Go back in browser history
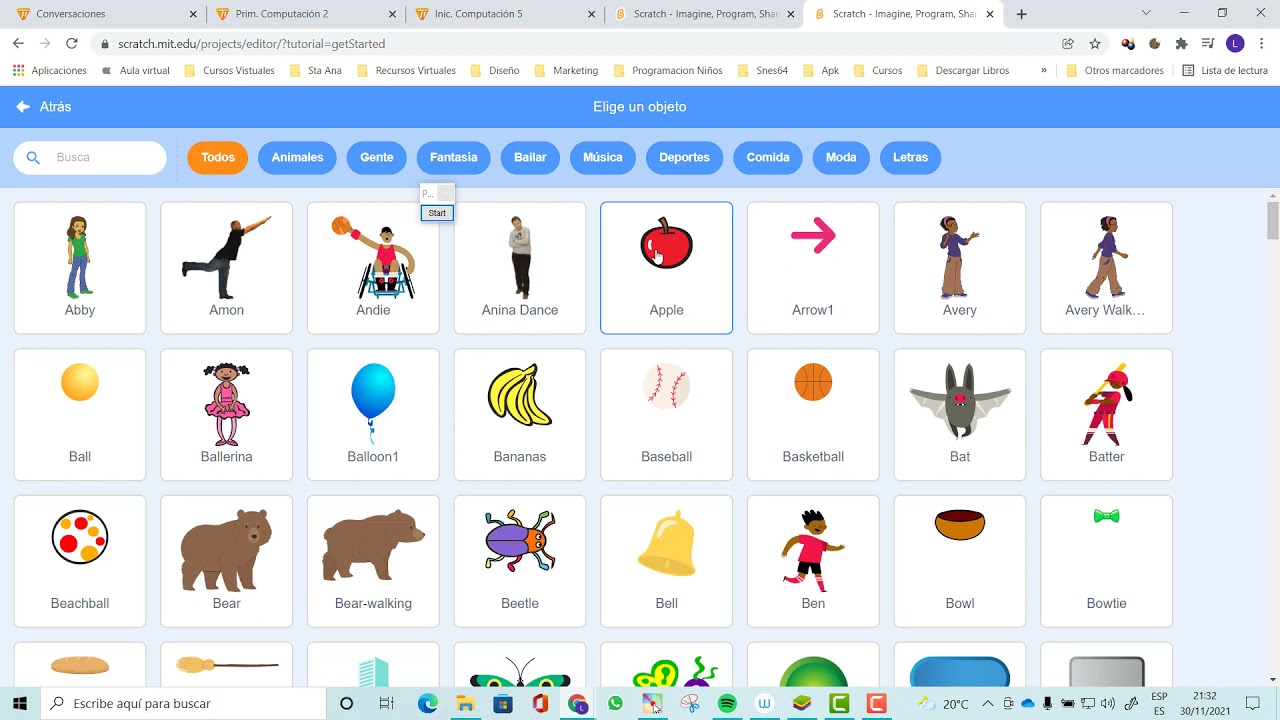The image size is (1280, 720). tap(18, 44)
